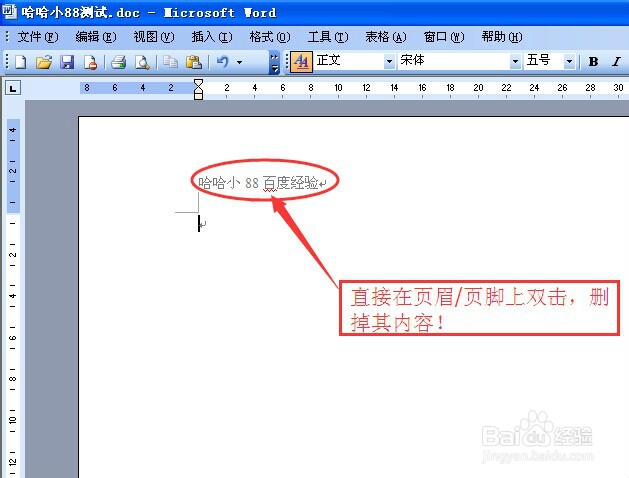Toggle Italic formatting

(x=617, y=61)
